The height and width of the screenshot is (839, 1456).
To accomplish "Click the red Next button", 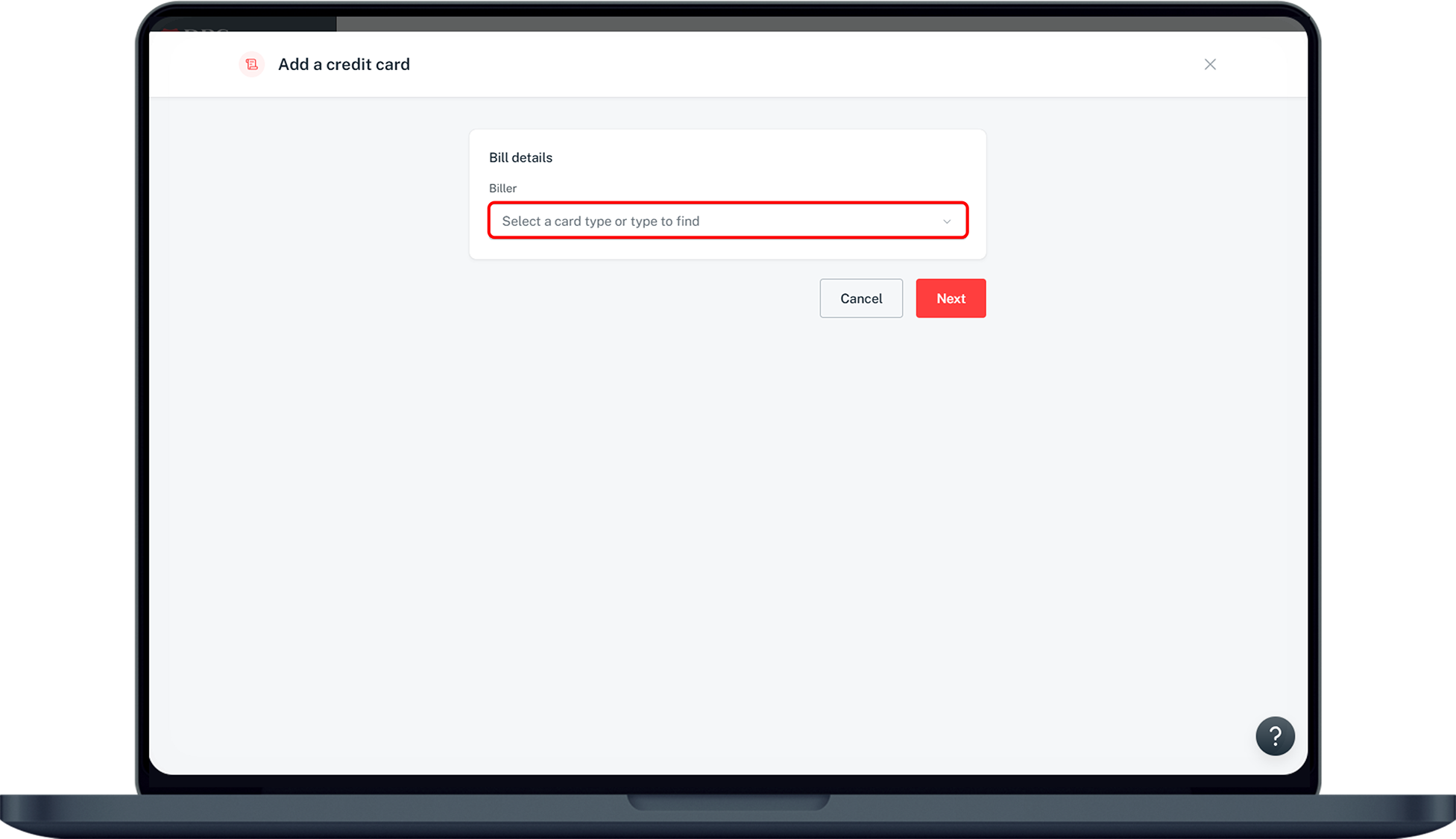I will pyautogui.click(x=951, y=298).
